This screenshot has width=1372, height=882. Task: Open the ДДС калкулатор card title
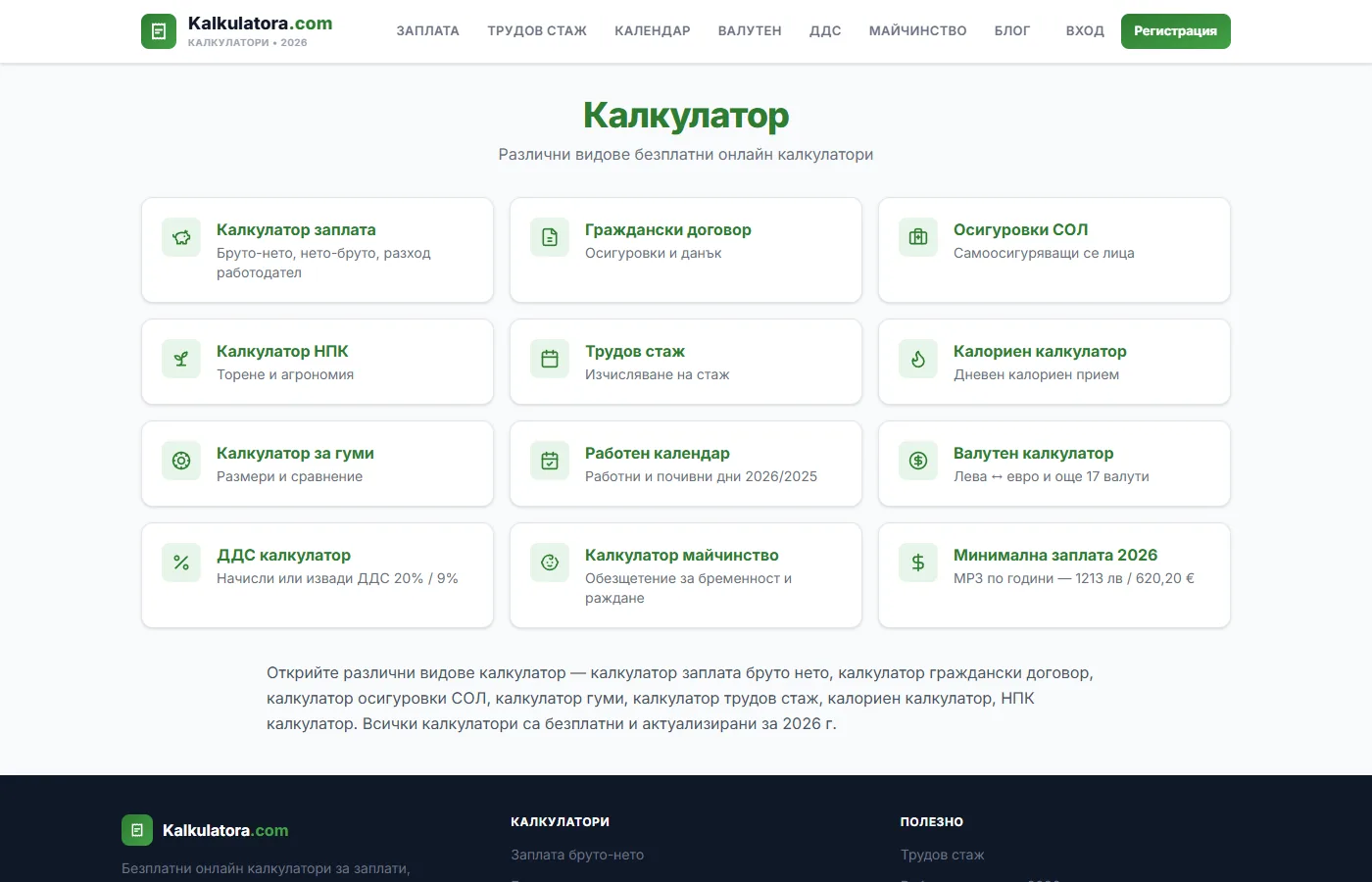pos(283,555)
